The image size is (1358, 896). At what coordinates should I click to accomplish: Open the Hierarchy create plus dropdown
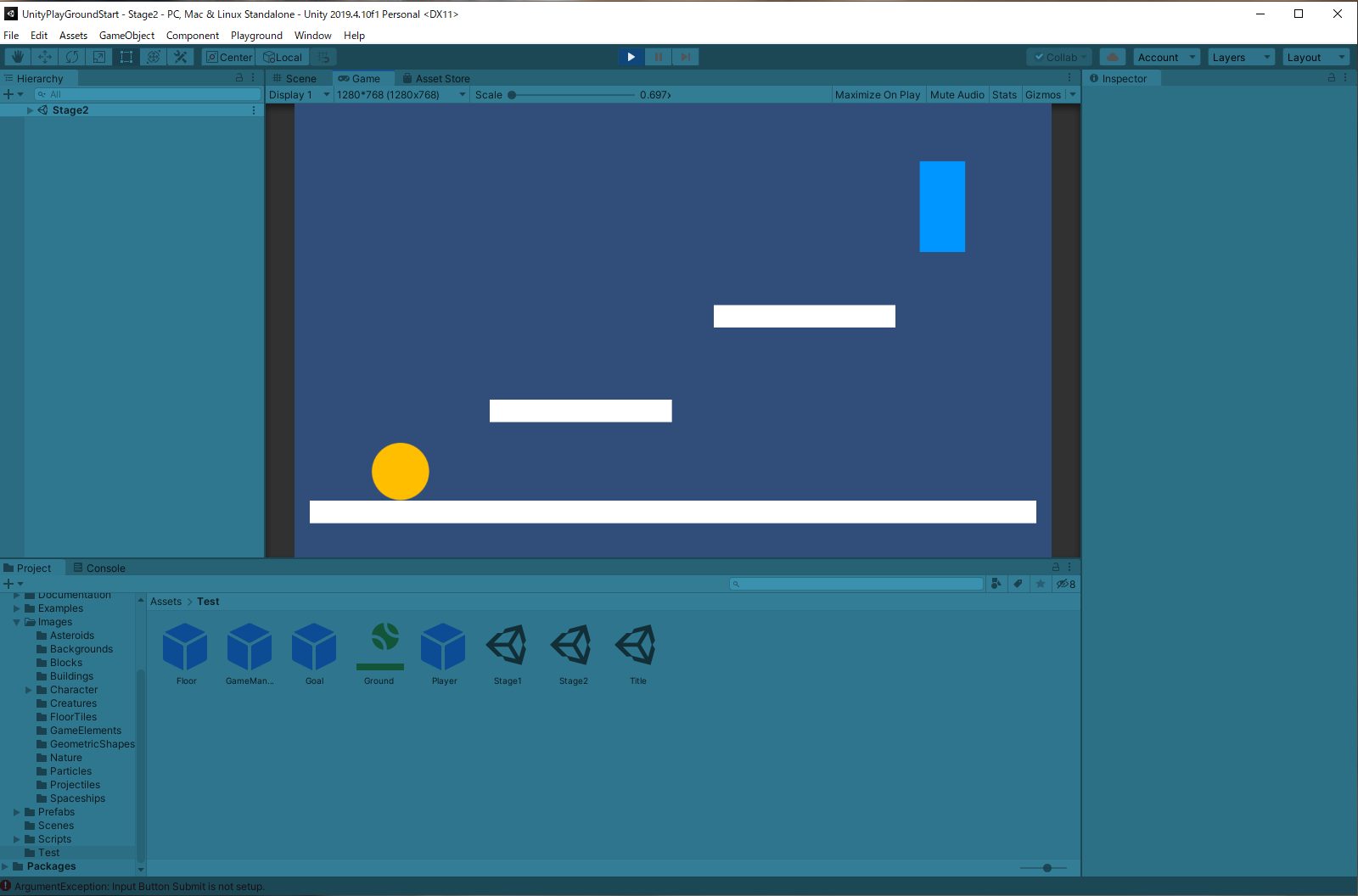pyautogui.click(x=13, y=94)
